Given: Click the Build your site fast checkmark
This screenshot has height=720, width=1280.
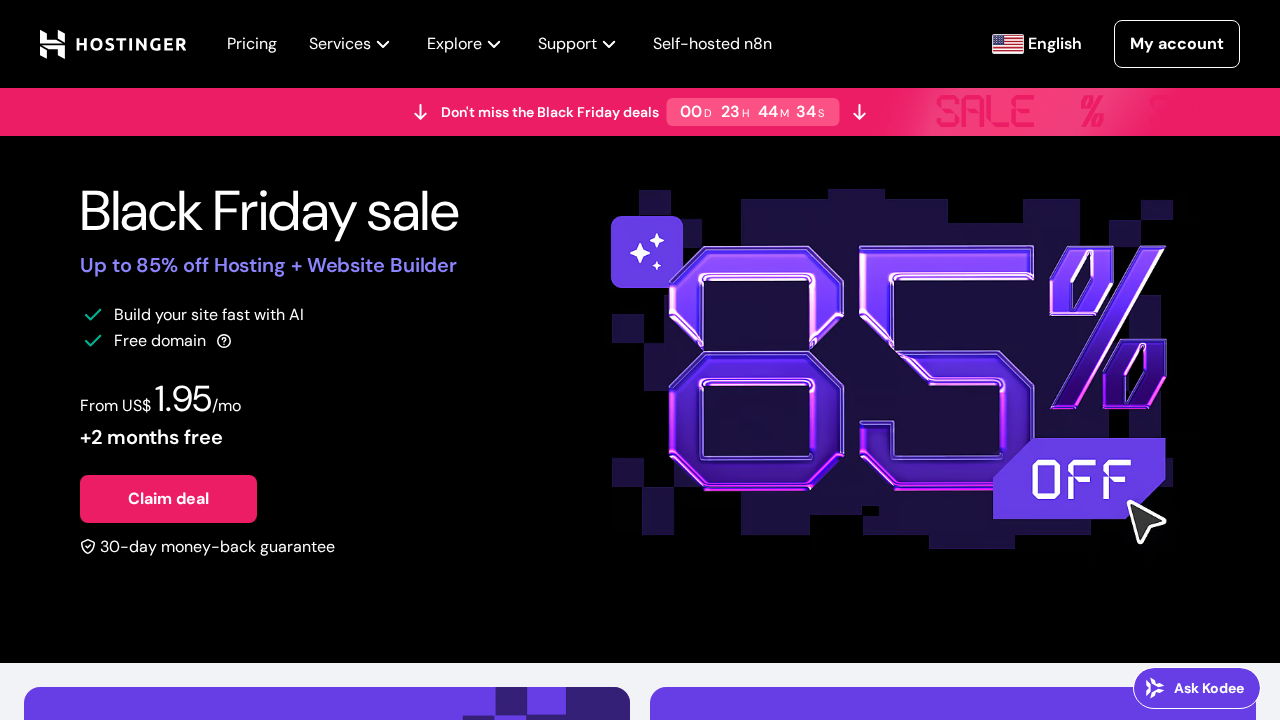Looking at the screenshot, I should click(x=93, y=315).
